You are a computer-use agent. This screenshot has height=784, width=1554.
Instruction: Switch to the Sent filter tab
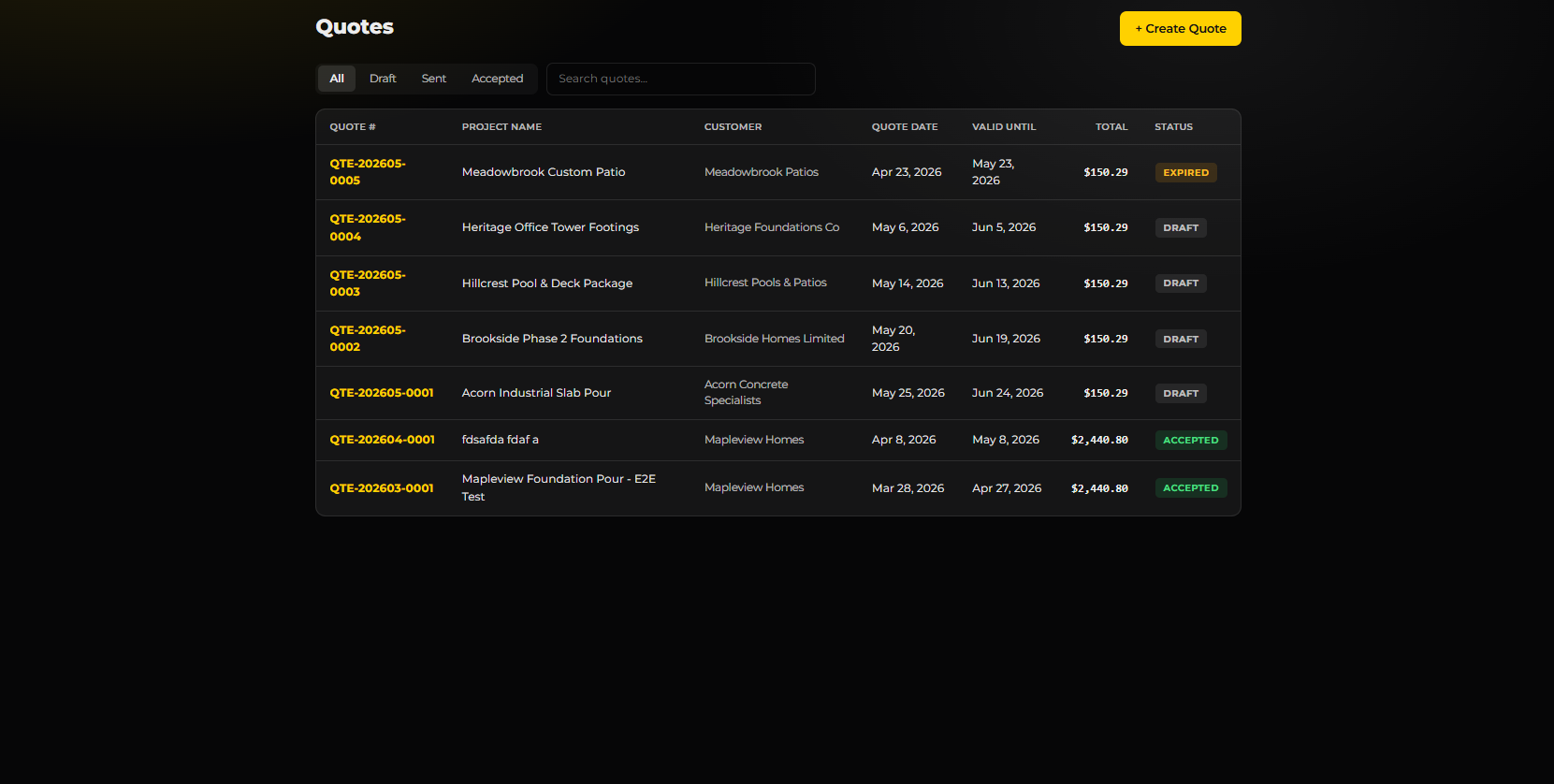pyautogui.click(x=434, y=79)
